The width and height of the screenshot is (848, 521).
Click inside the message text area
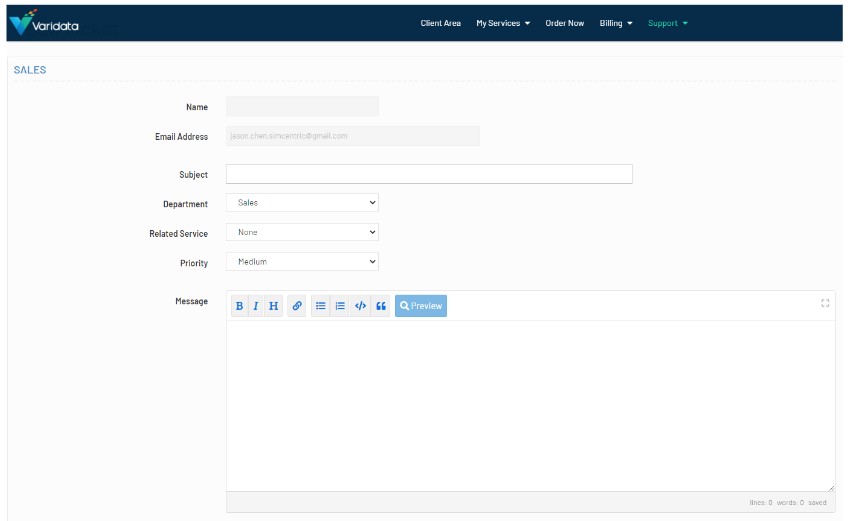pyautogui.click(x=531, y=406)
